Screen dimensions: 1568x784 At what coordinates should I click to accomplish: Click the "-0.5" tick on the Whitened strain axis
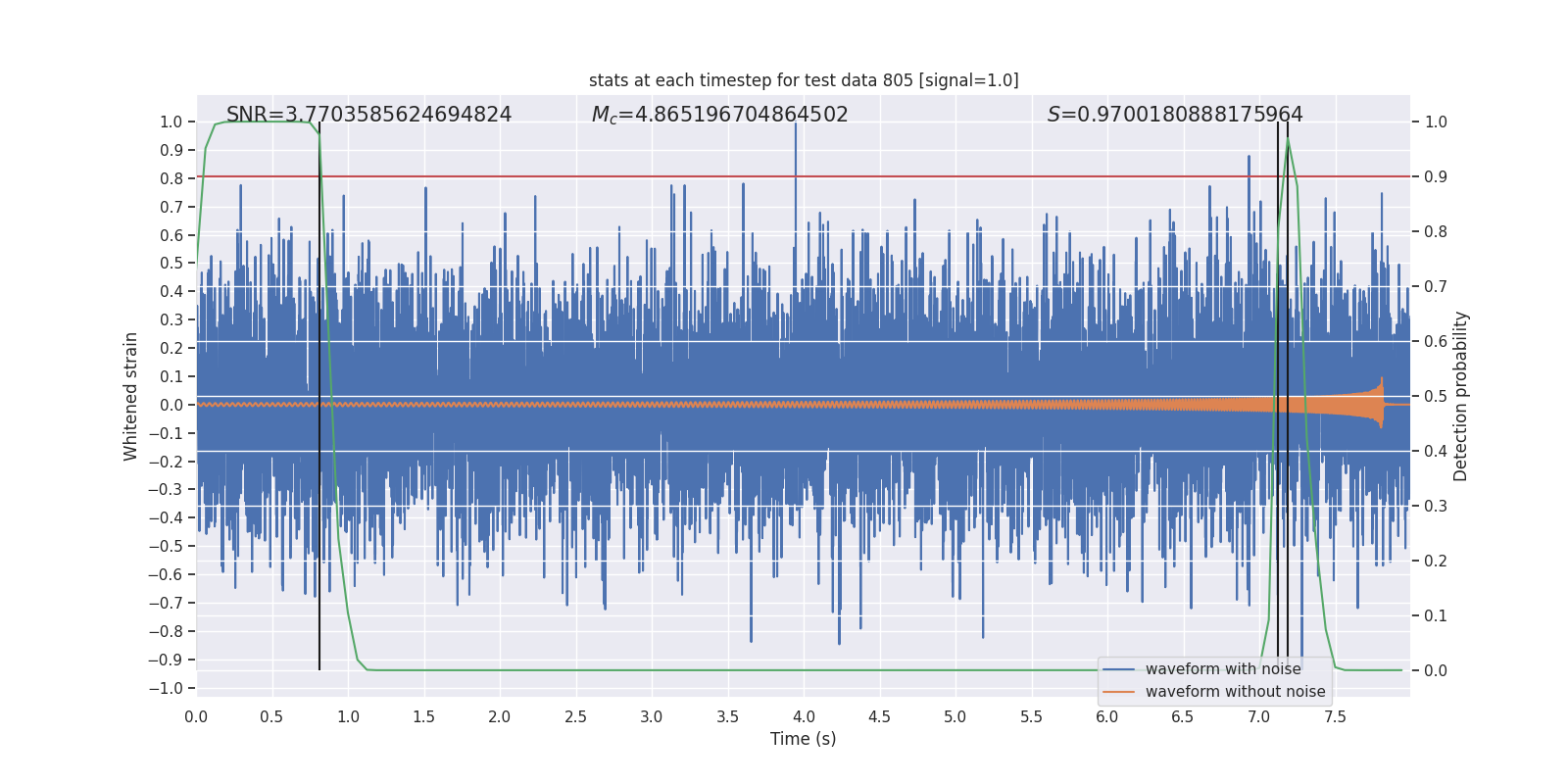pos(166,547)
